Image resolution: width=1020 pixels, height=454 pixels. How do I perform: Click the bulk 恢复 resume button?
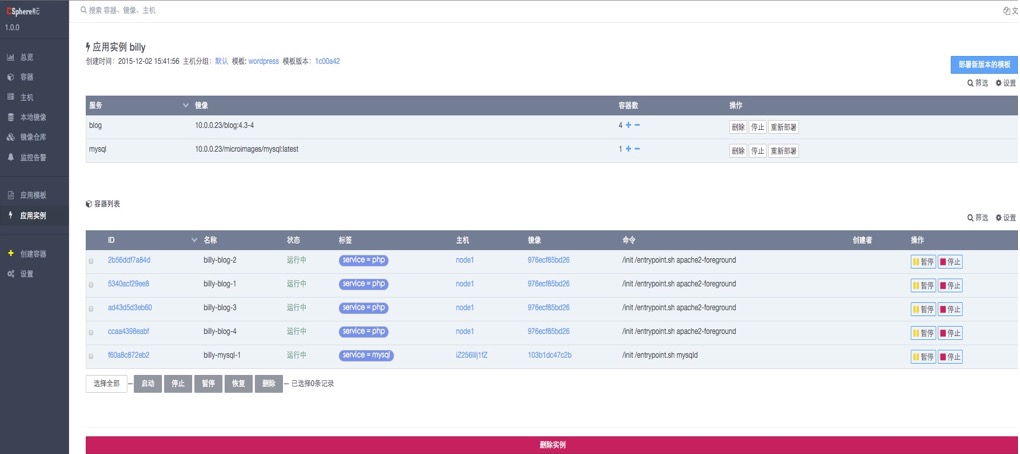(x=239, y=384)
